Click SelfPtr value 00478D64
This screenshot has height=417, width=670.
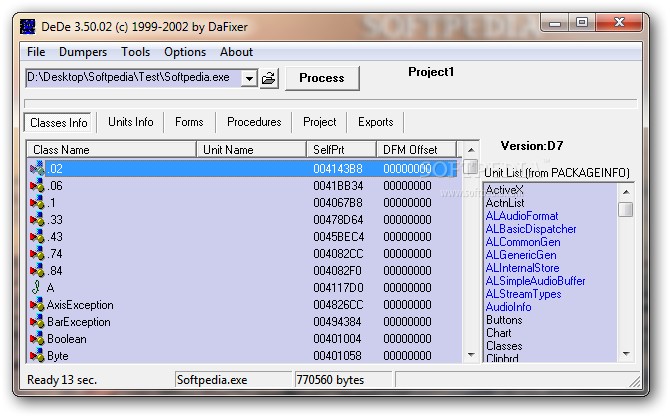click(338, 220)
